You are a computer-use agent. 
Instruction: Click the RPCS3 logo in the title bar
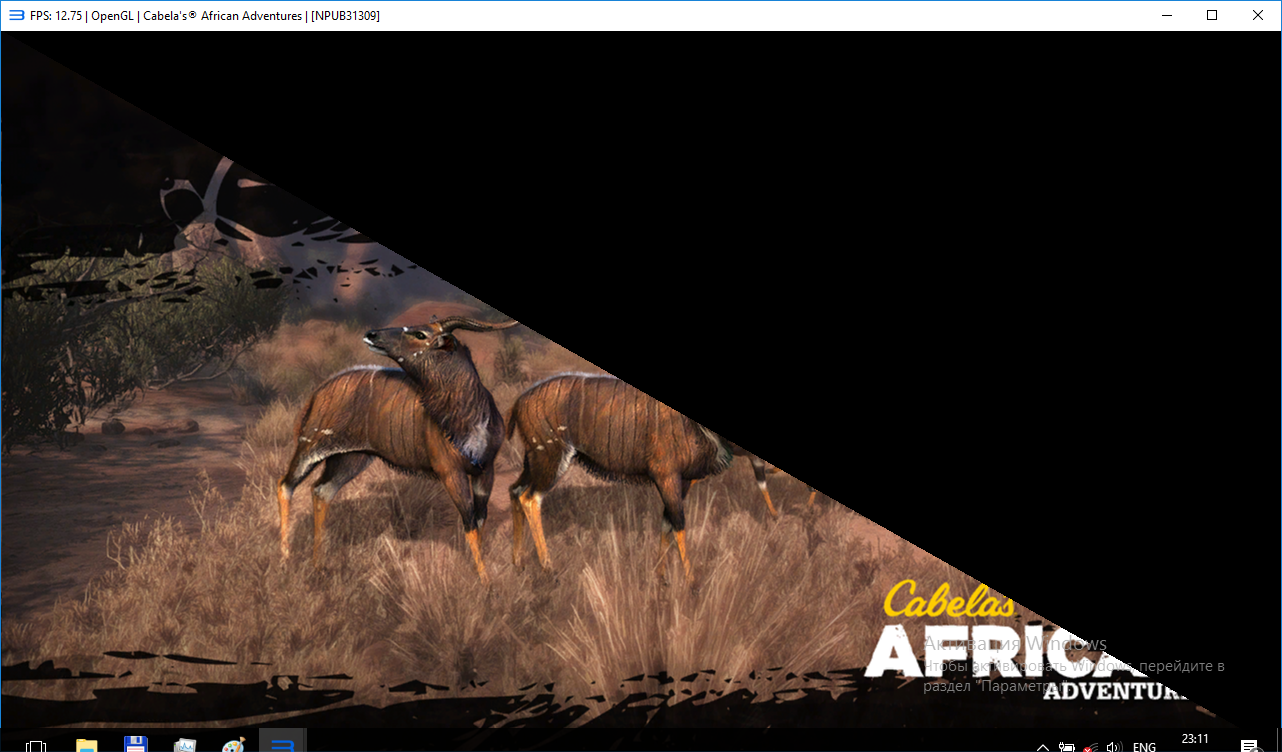point(16,16)
